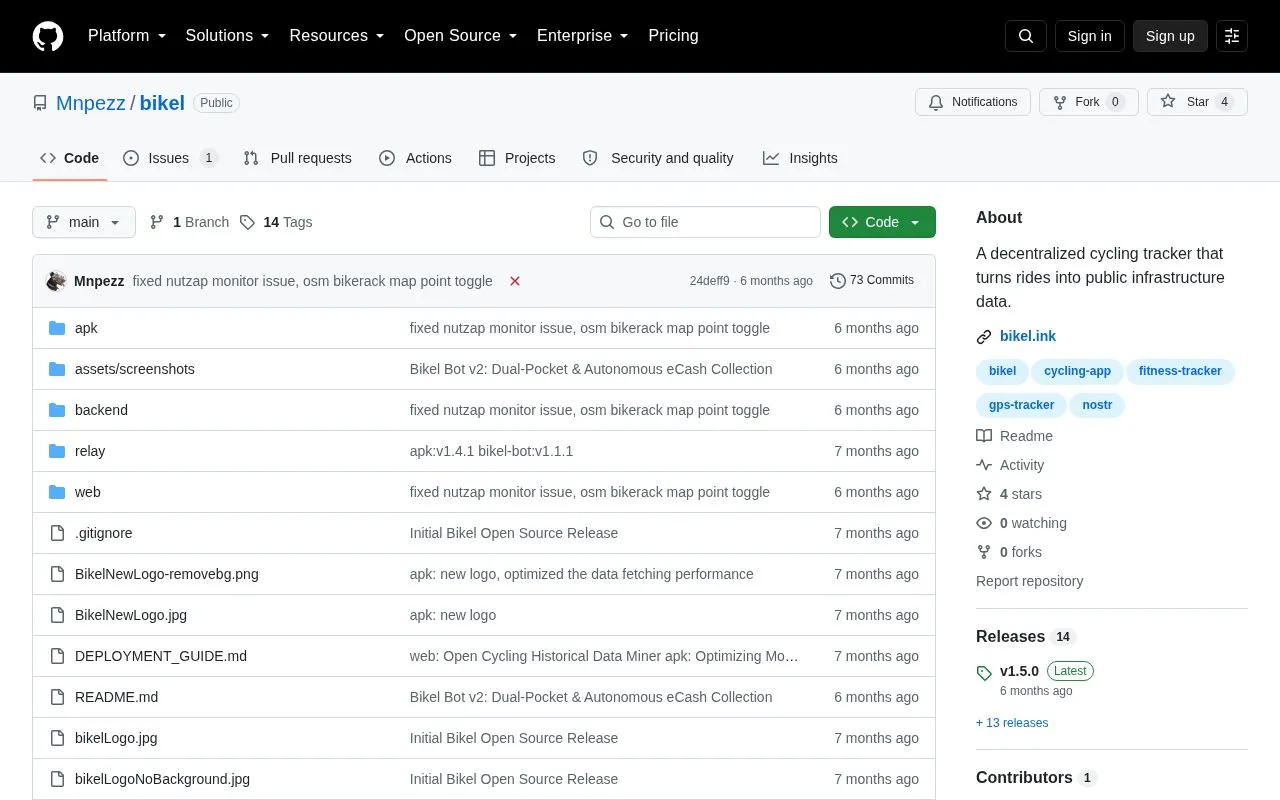This screenshot has height=800, width=1280.
Task: Click the Go to file search field
Action: point(705,222)
